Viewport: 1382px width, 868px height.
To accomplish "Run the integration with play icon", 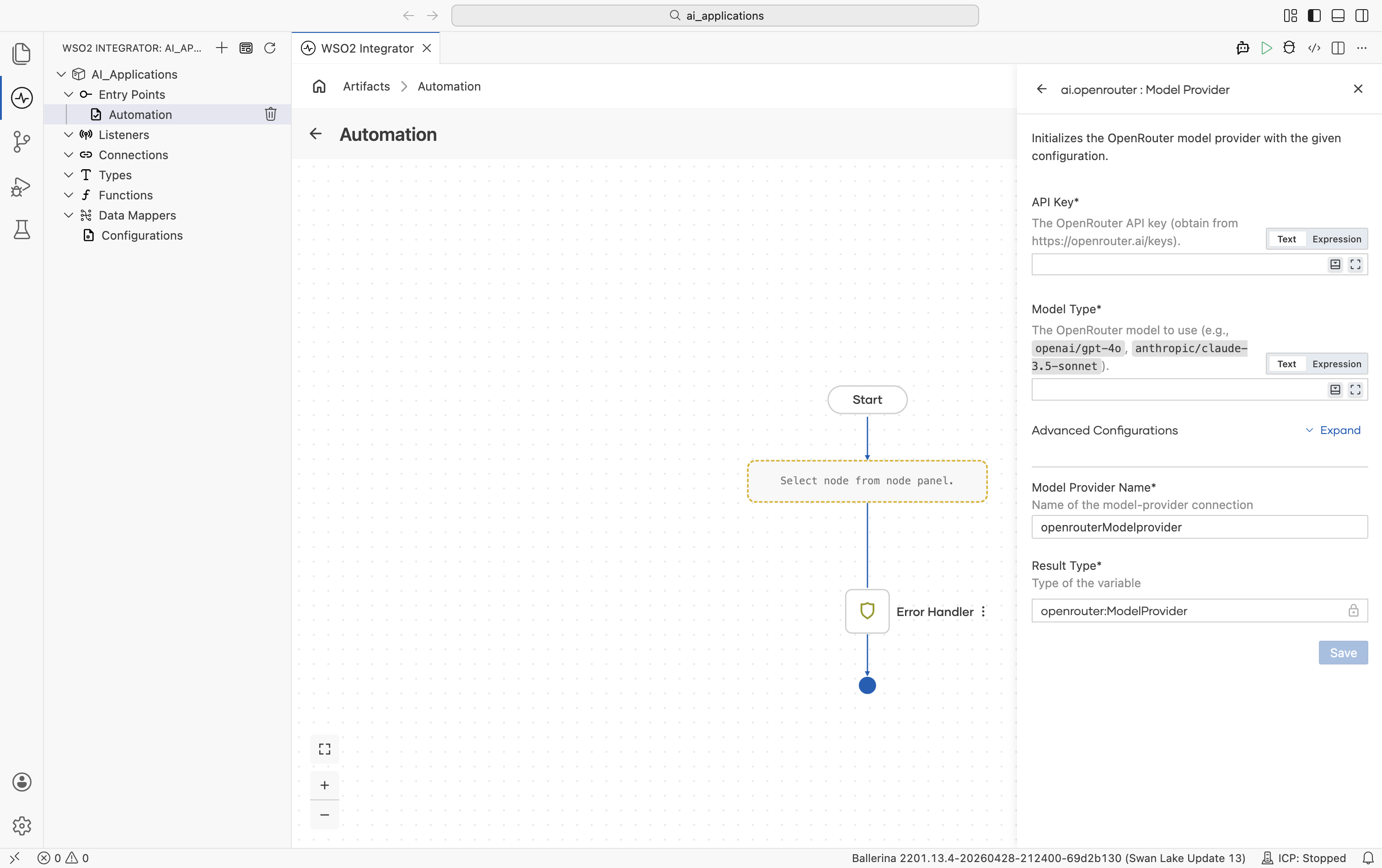I will [1266, 48].
